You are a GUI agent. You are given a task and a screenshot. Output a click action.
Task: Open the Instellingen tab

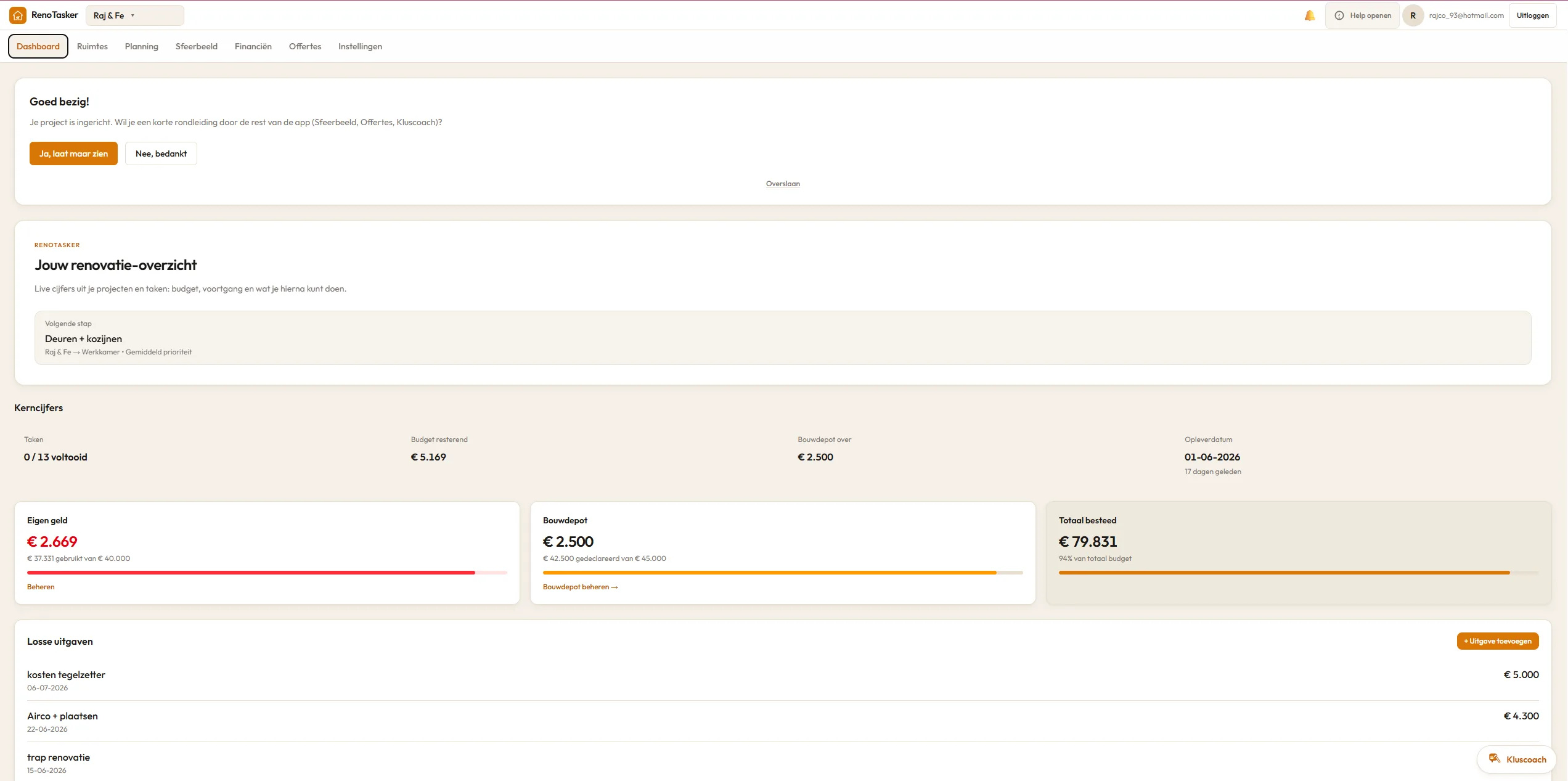click(x=360, y=46)
